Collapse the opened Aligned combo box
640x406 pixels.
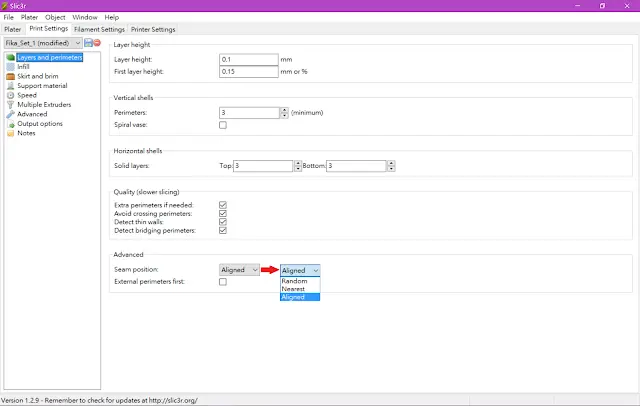pos(300,270)
